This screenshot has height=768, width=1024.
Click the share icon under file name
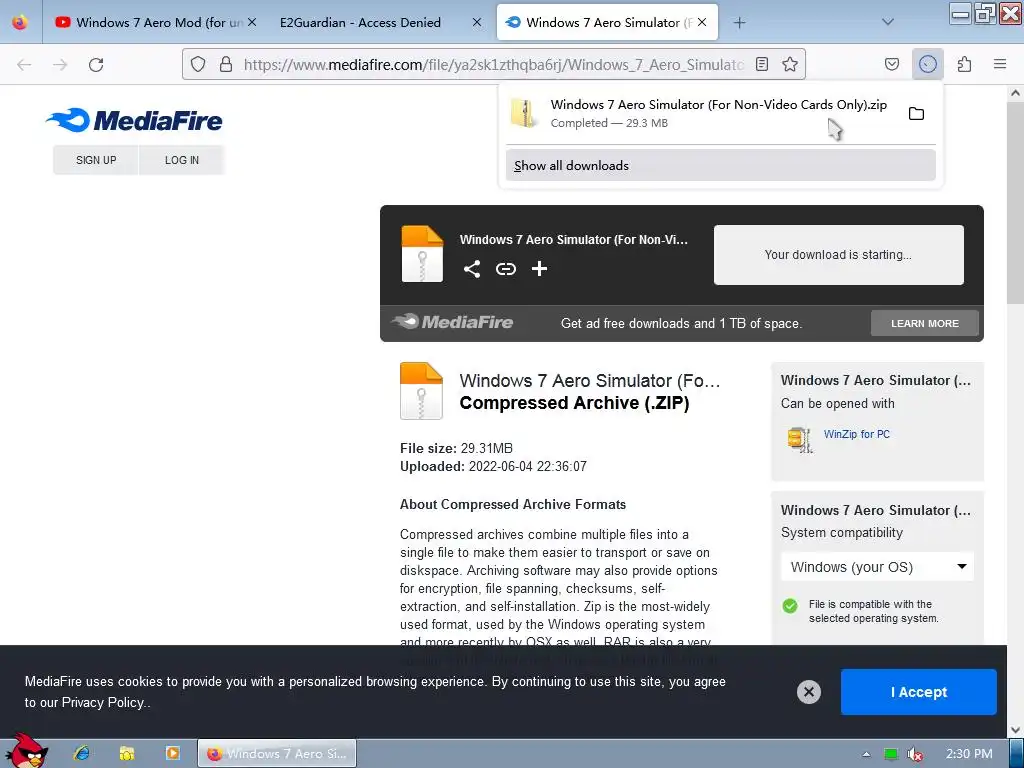(472, 268)
